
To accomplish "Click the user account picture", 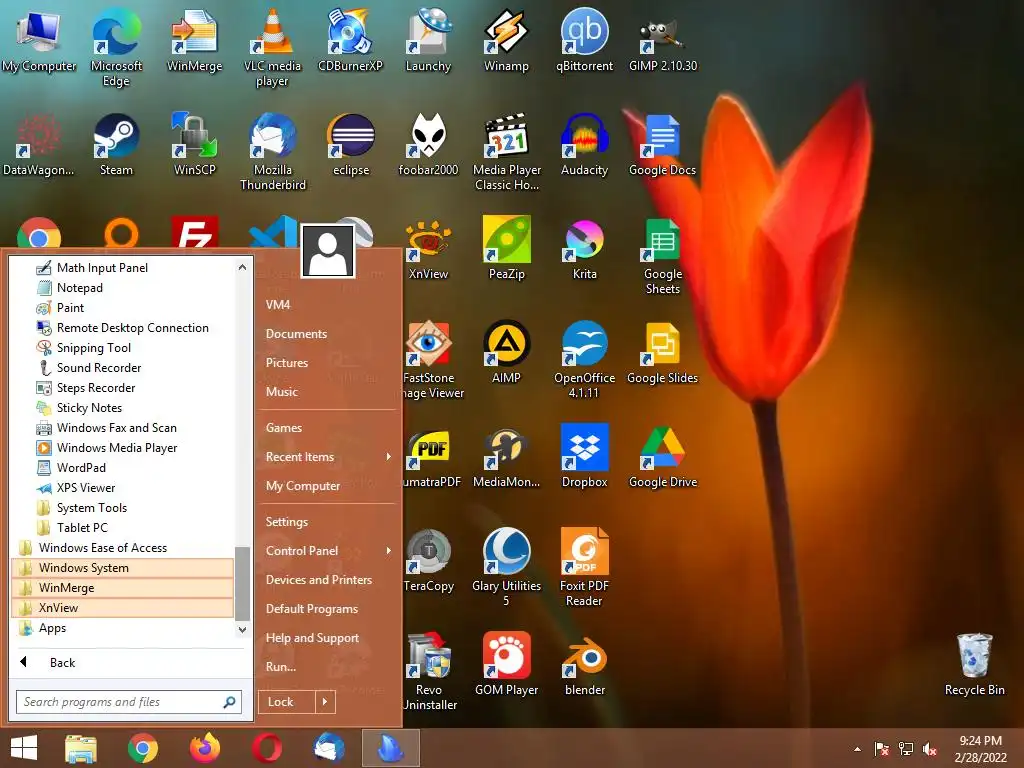I will coord(328,251).
